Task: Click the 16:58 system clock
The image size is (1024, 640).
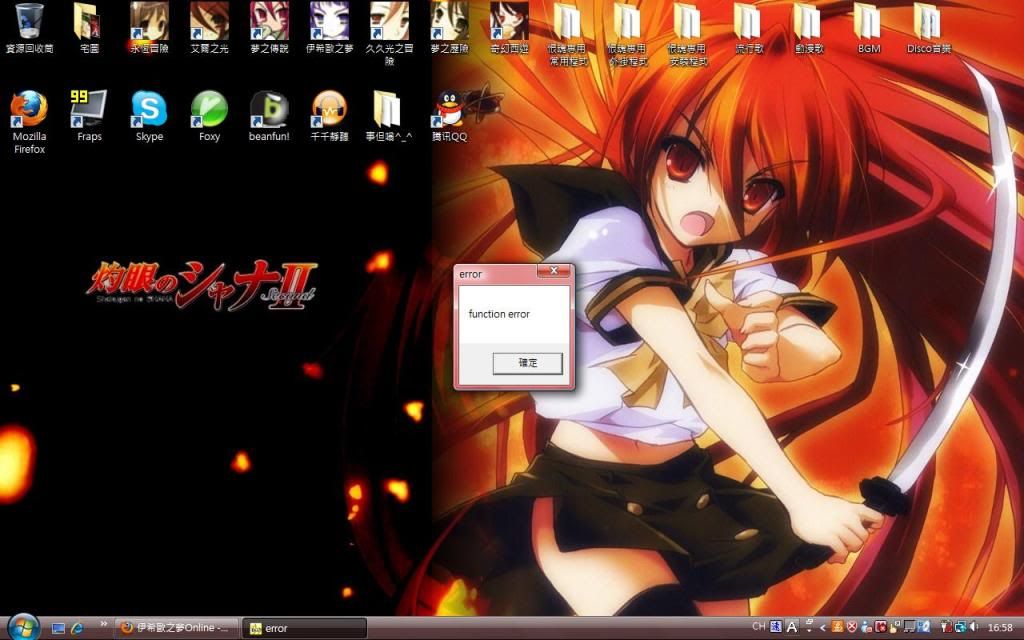Action: pos(1000,627)
